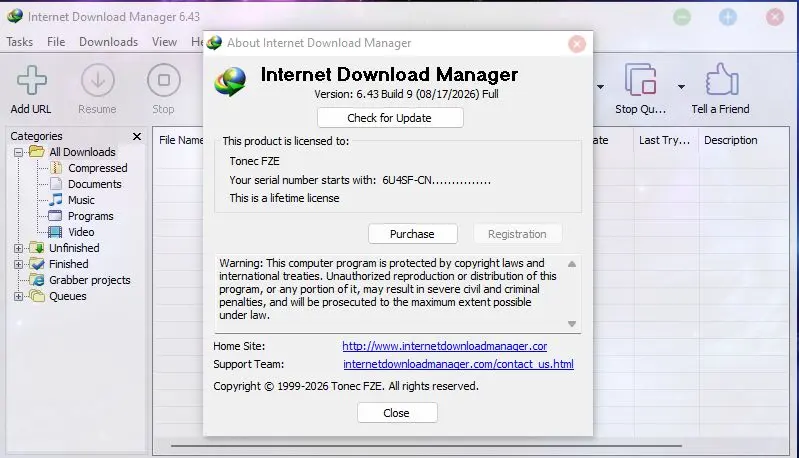Expand the Finished tree node
799x458 pixels.
tap(18, 264)
